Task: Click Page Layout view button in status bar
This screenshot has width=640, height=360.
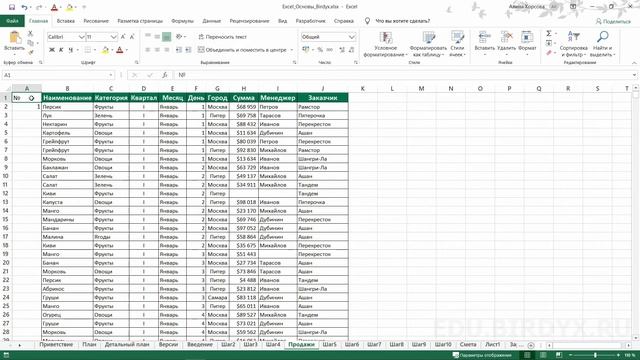Action: [x=543, y=356]
